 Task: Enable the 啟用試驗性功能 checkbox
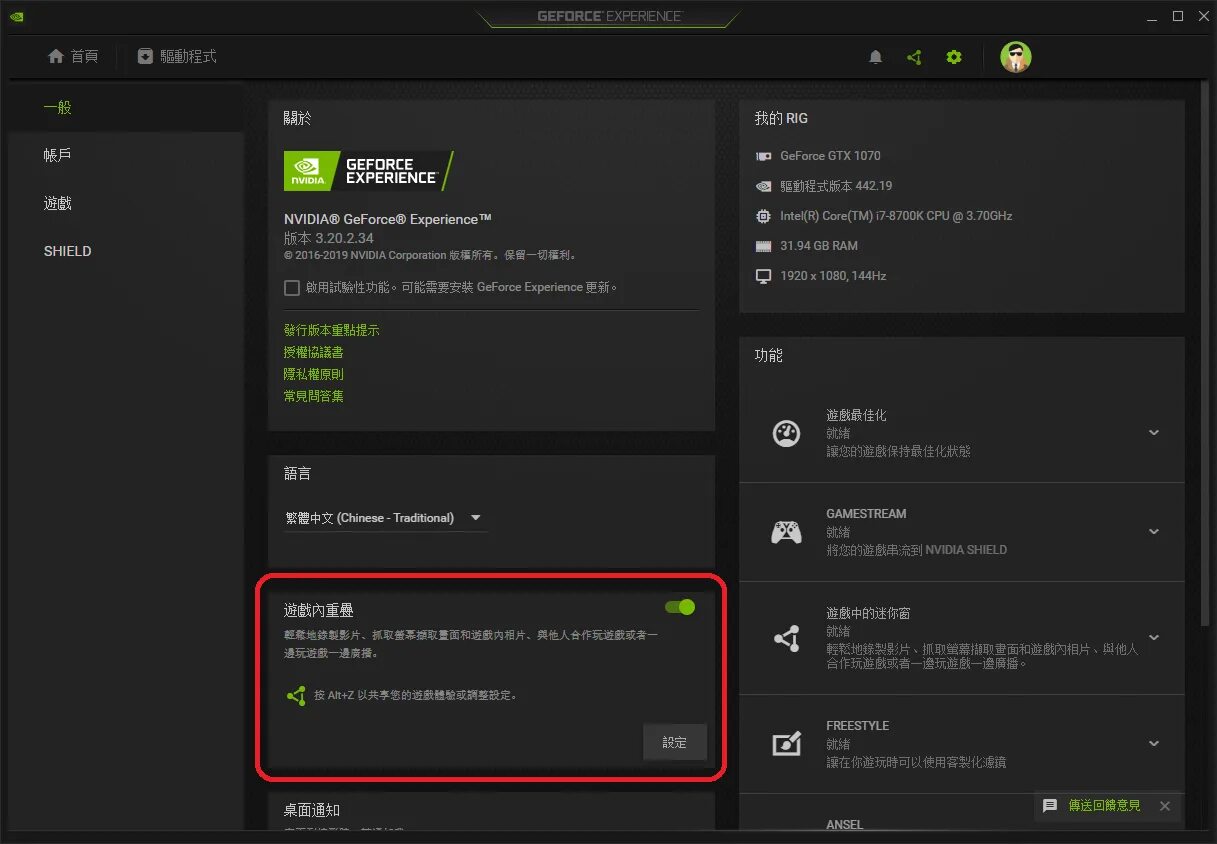[x=292, y=288]
